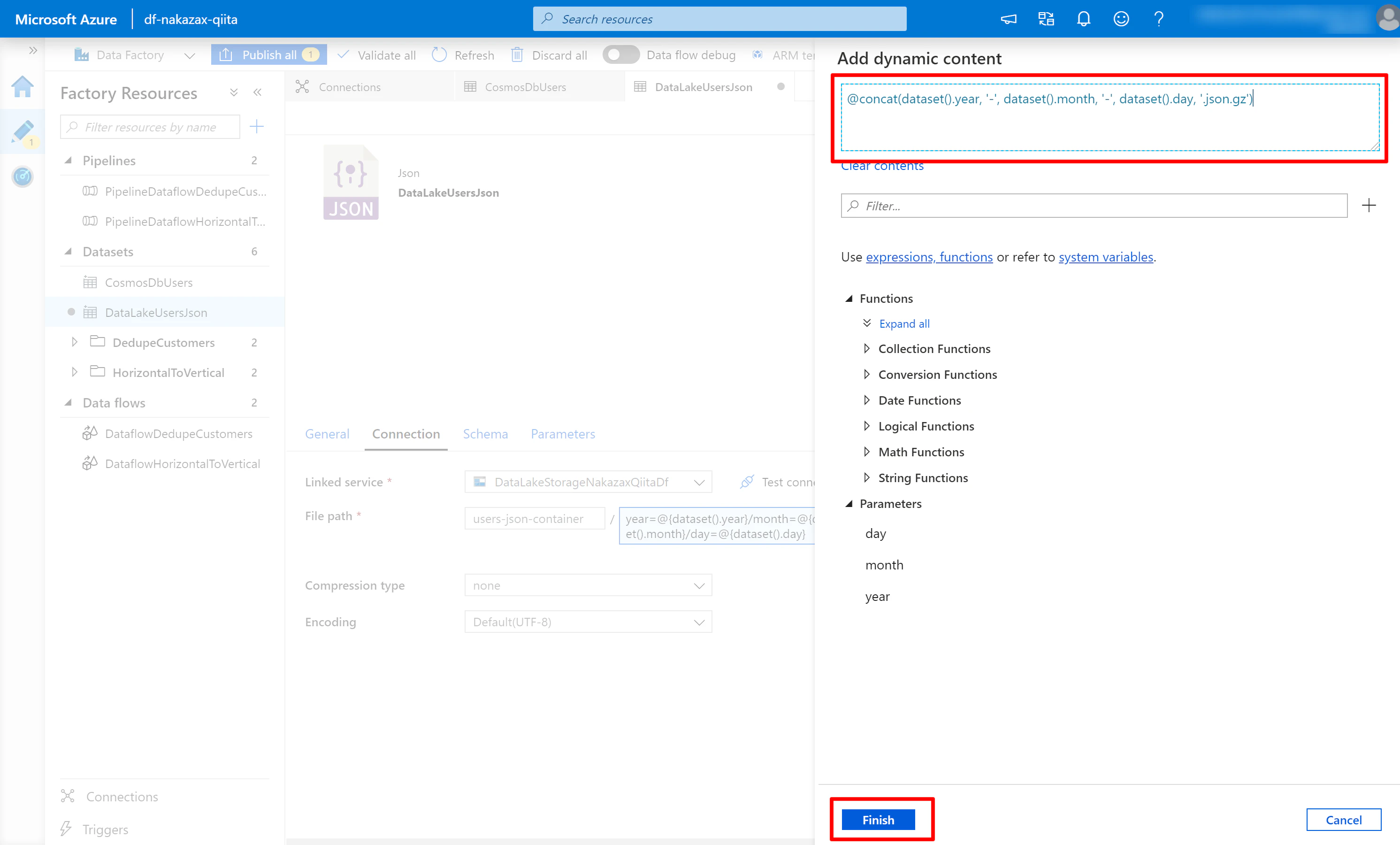The width and height of the screenshot is (1400, 845).
Task: Expand all Factory Resources groups
Action: 234,92
